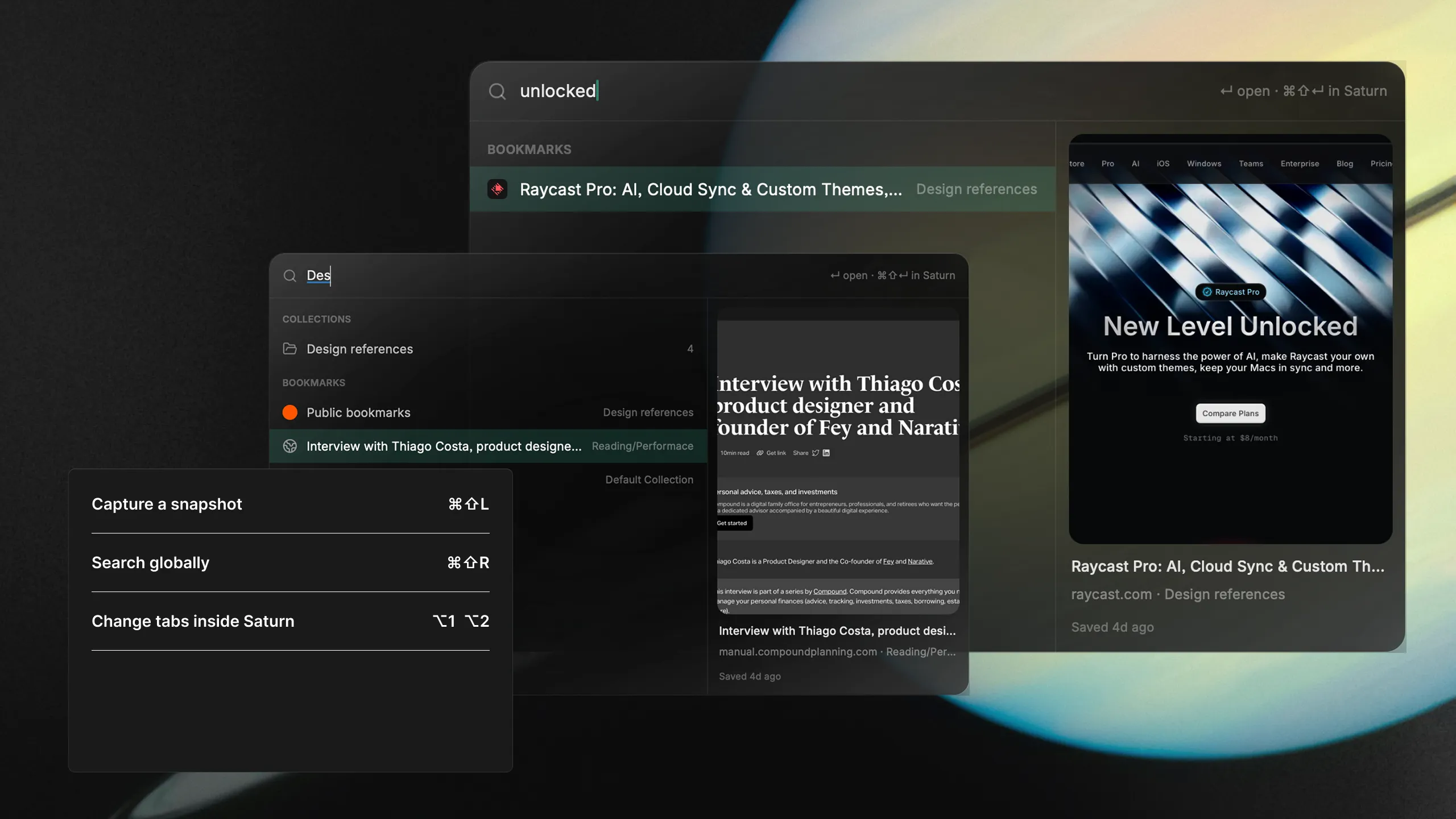The image size is (1456, 819).
Task: Open the Windows tab in Raycast preview nav
Action: [x=1204, y=164]
